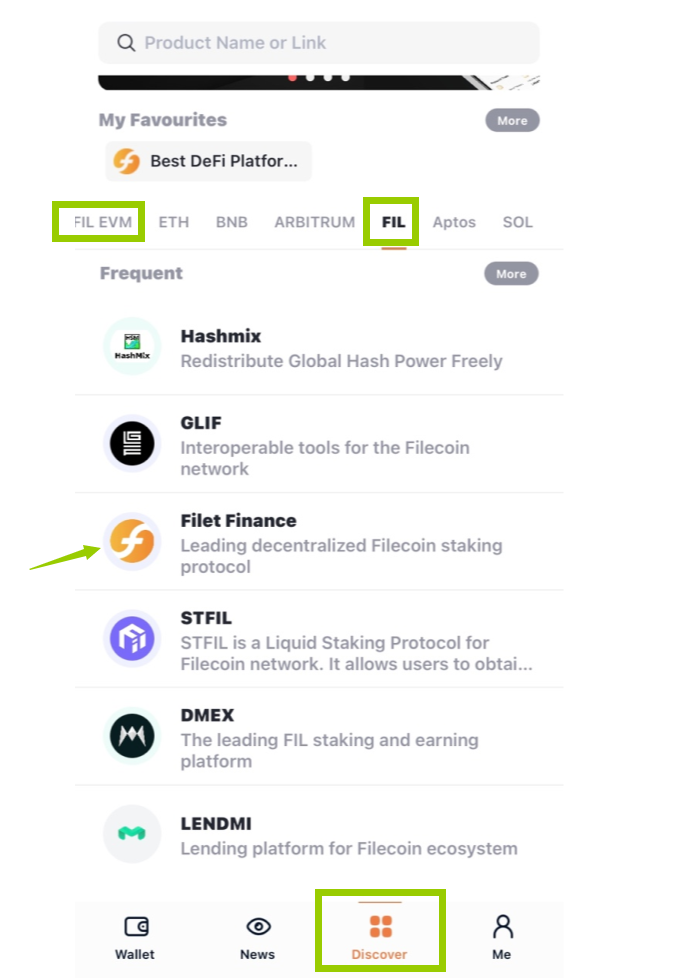Tap the STFIL purple icon
The height and width of the screenshot is (978, 679).
(x=132, y=639)
